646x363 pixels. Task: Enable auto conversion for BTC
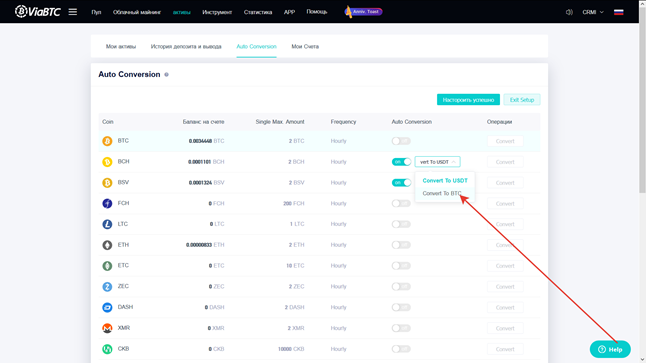[401, 141]
